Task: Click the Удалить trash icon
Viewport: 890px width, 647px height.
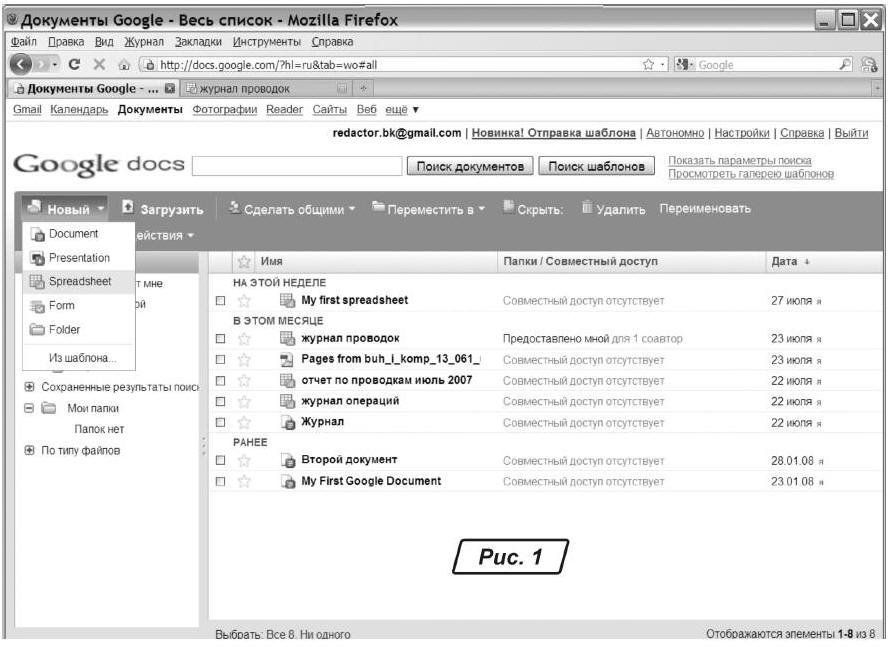Action: [x=587, y=209]
